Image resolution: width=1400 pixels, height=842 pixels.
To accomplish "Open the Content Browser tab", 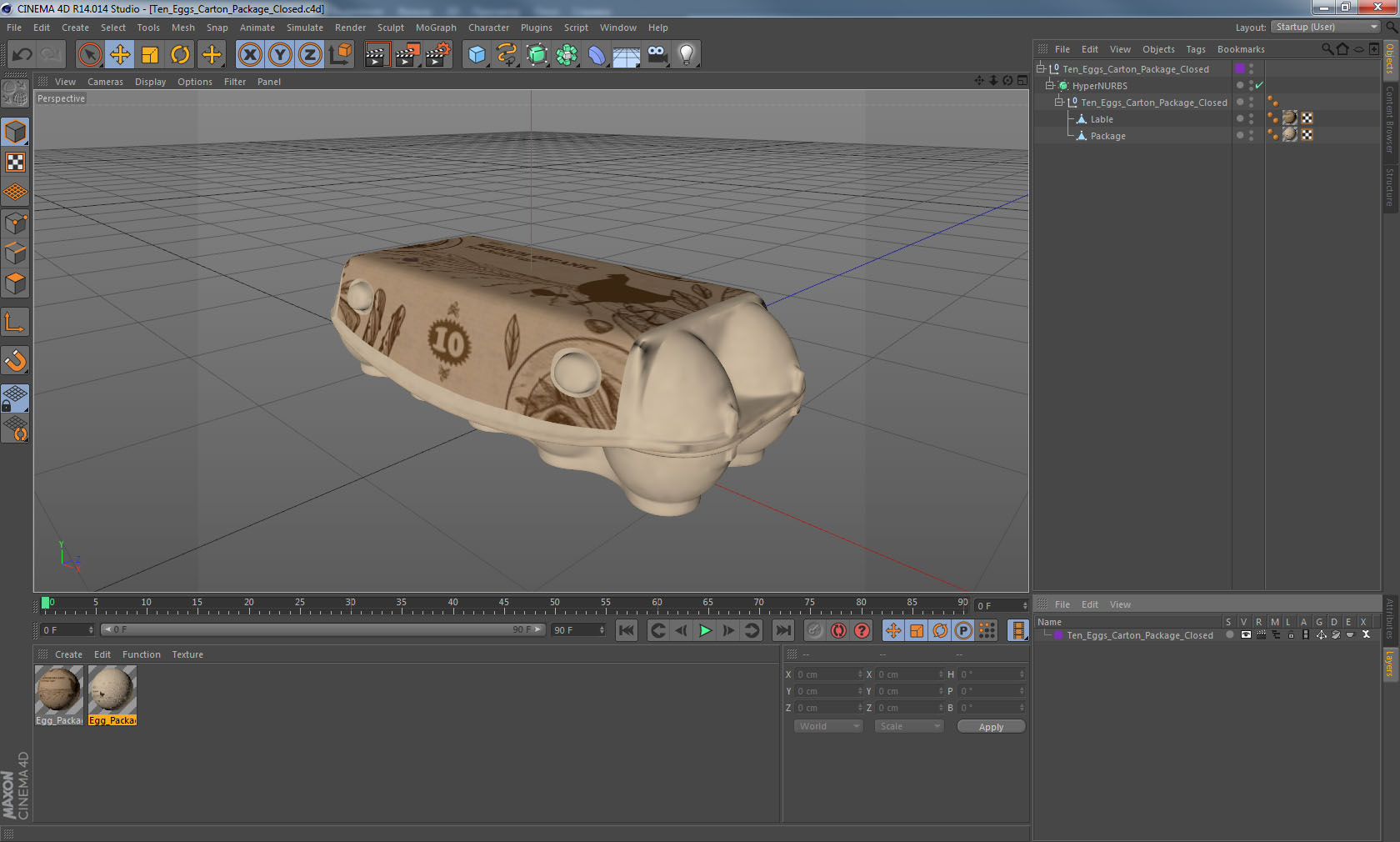I will tap(1390, 119).
